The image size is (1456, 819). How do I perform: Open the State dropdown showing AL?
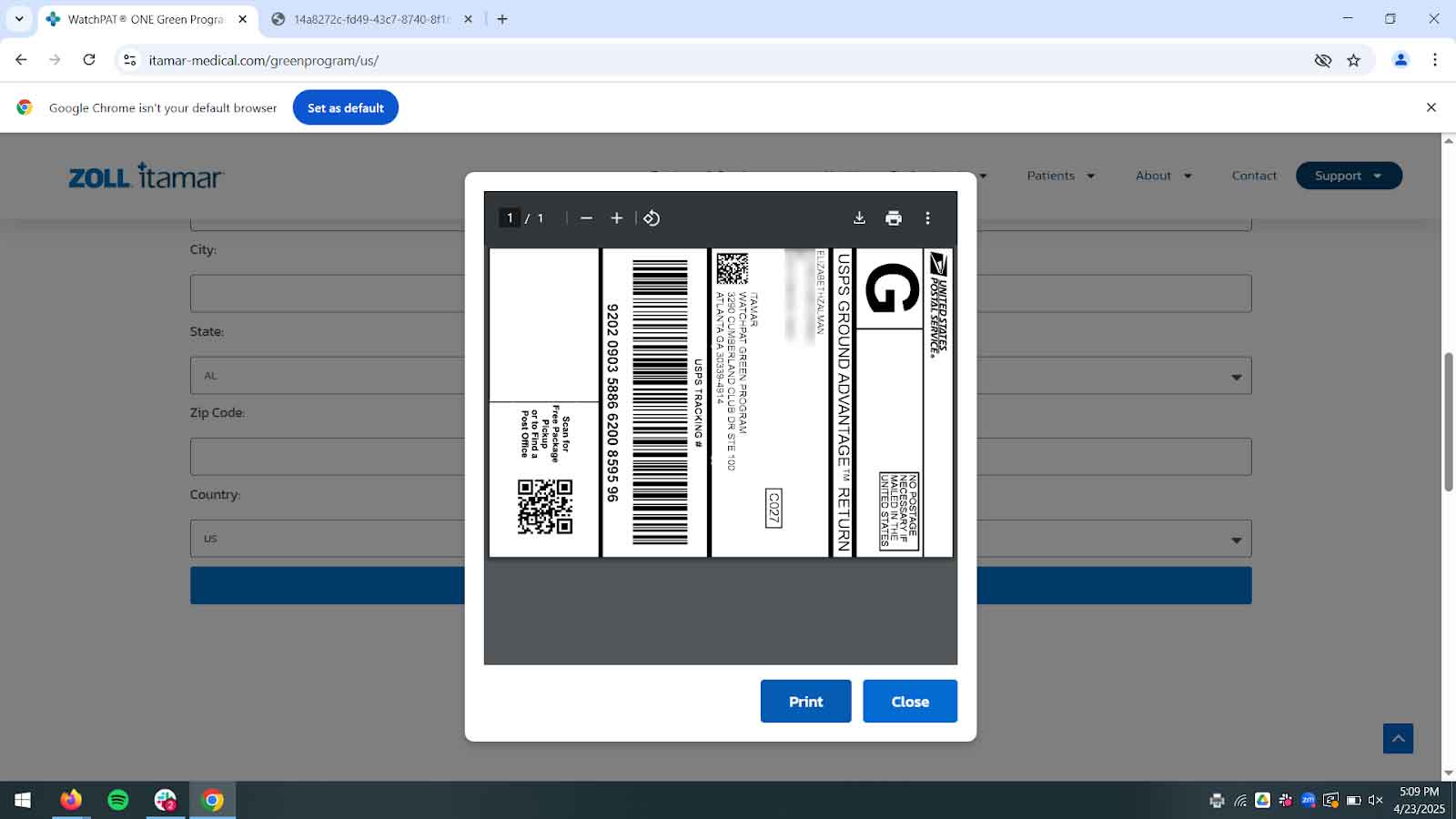click(721, 376)
